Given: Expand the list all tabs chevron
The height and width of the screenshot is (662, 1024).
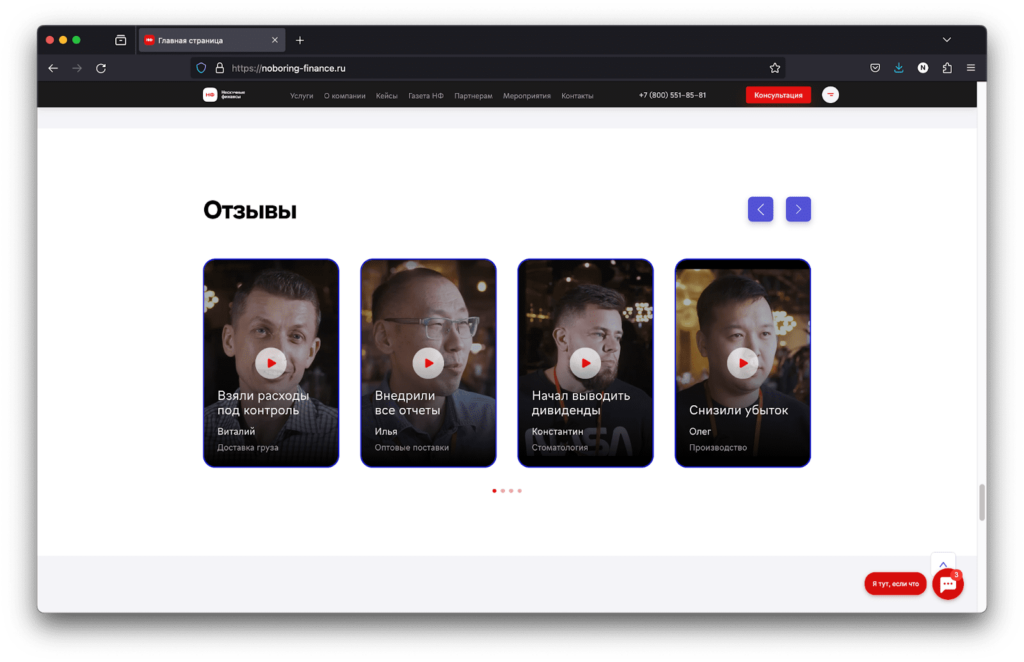Looking at the screenshot, I should (947, 40).
